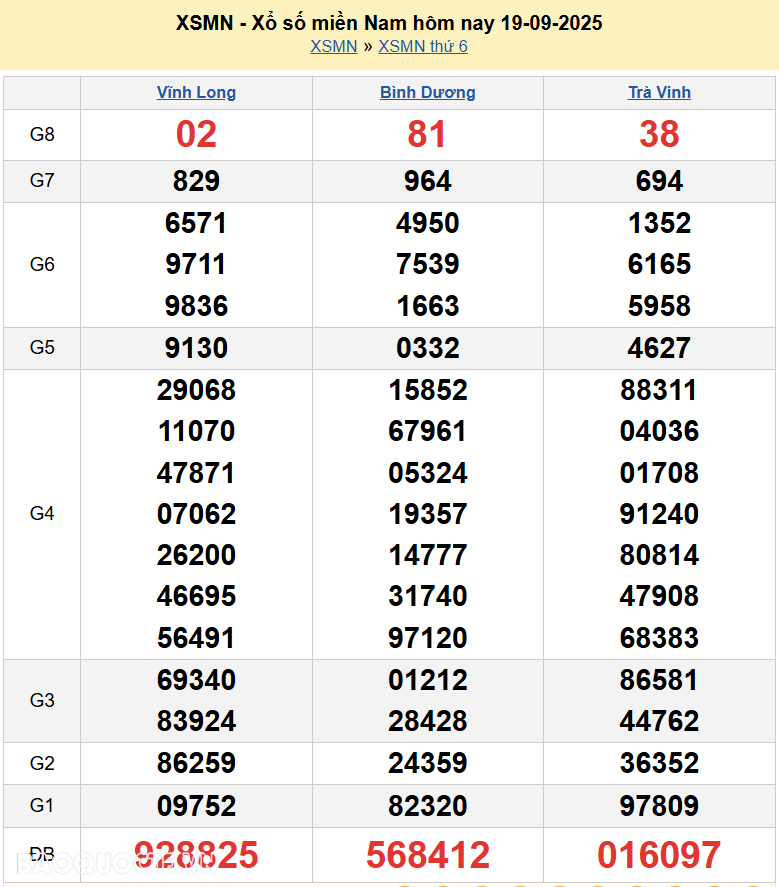Click the G5 number 4627
This screenshot has width=779, height=887.
point(659,348)
